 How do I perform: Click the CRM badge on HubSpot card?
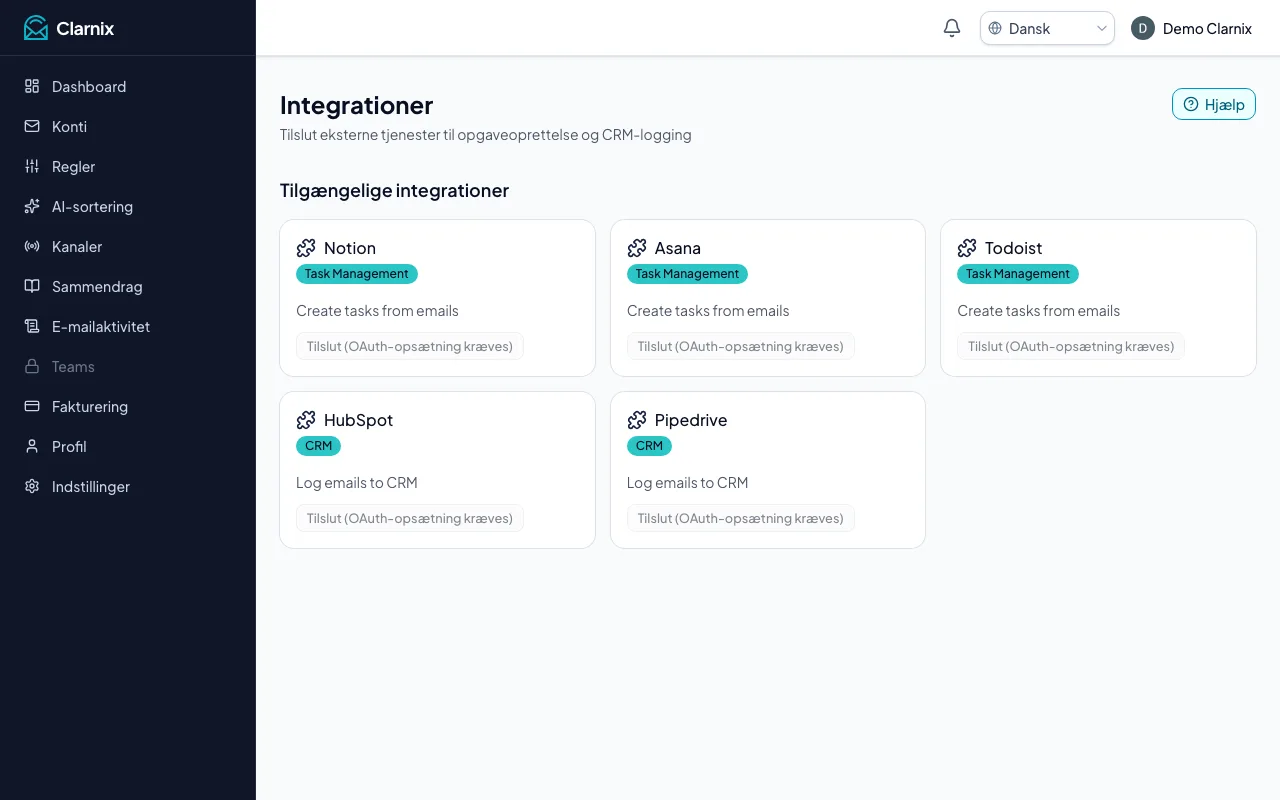pos(318,446)
